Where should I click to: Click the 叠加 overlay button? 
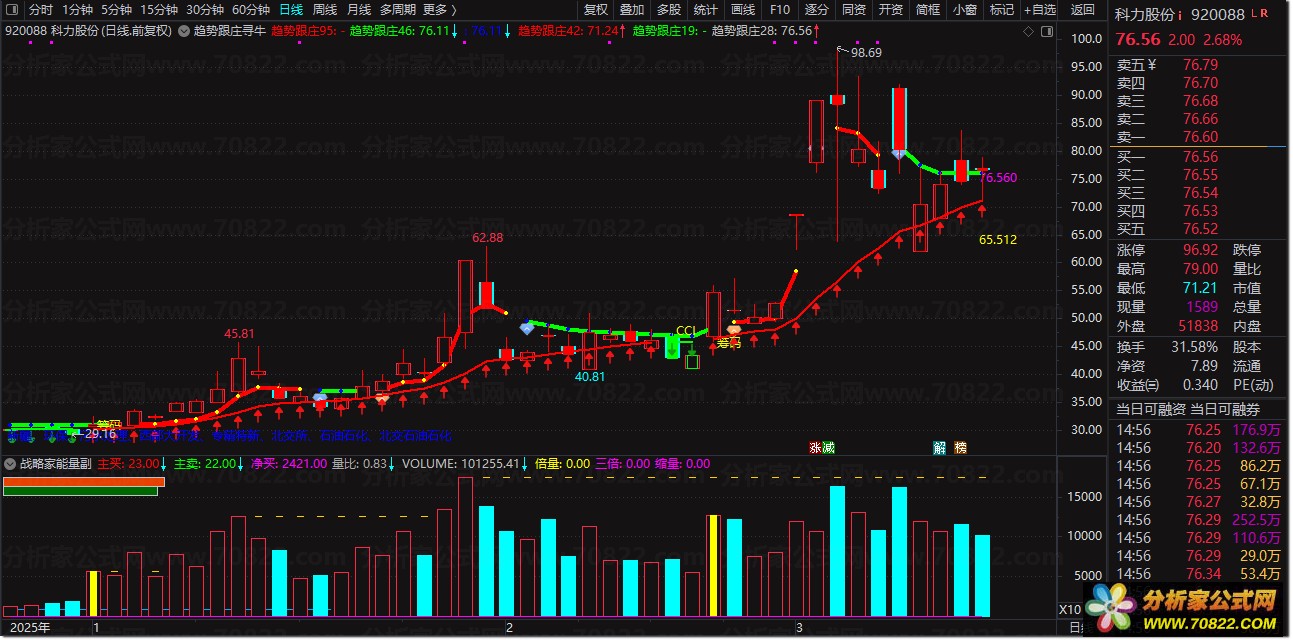632,10
